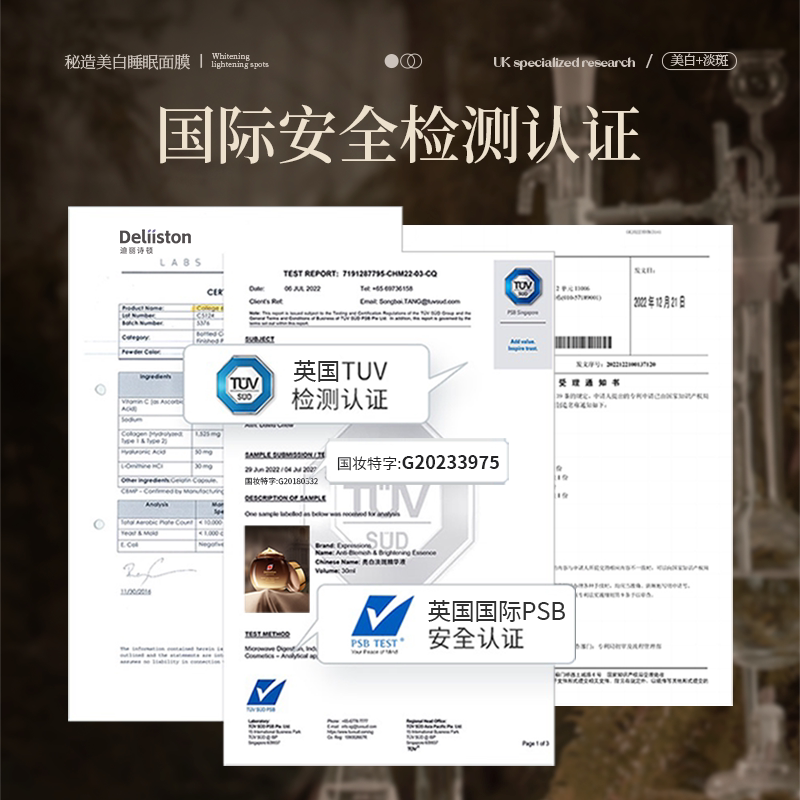This screenshot has height=800, width=800.
Task: Click the 'Total Aerobic Plate Count' row
Action: tap(171, 522)
